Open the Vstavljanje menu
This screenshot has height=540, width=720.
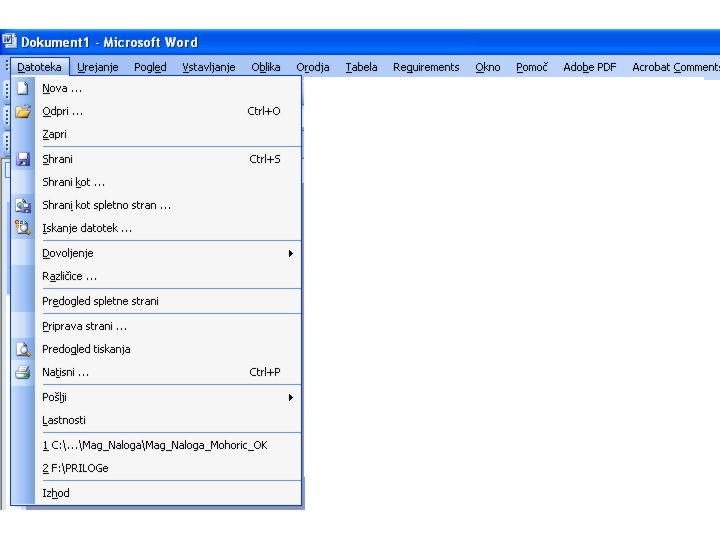(208, 67)
